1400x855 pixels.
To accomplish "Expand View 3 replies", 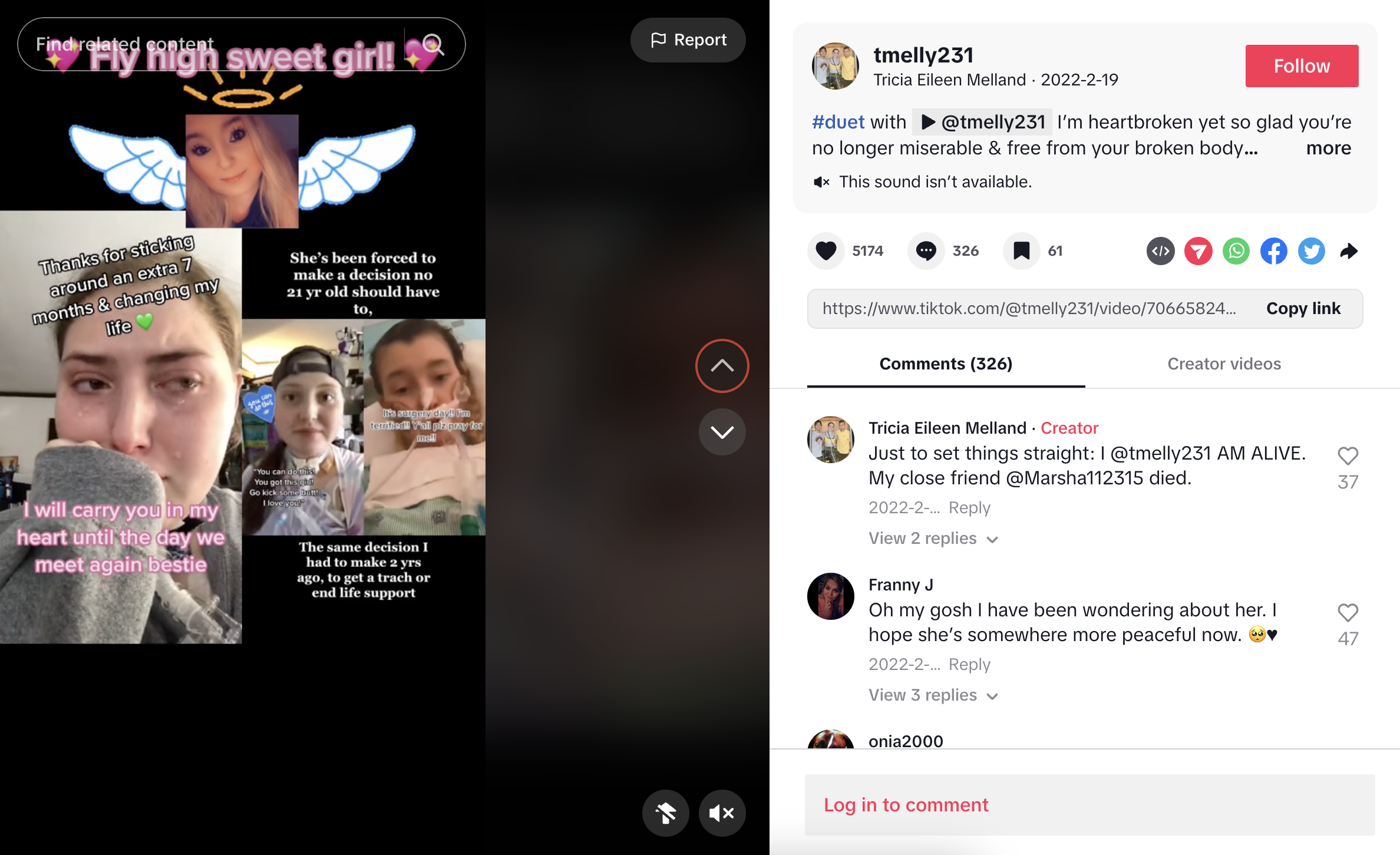I will (933, 695).
